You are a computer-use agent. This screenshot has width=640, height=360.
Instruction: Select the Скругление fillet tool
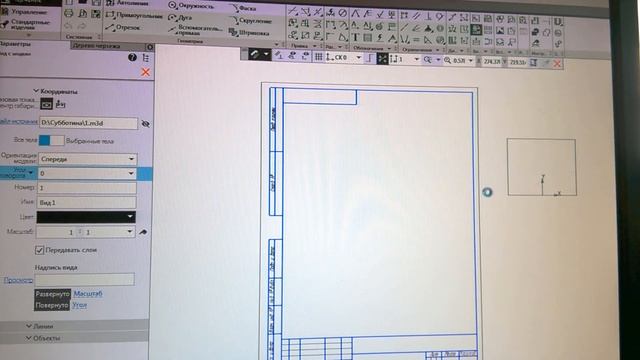click(x=252, y=20)
